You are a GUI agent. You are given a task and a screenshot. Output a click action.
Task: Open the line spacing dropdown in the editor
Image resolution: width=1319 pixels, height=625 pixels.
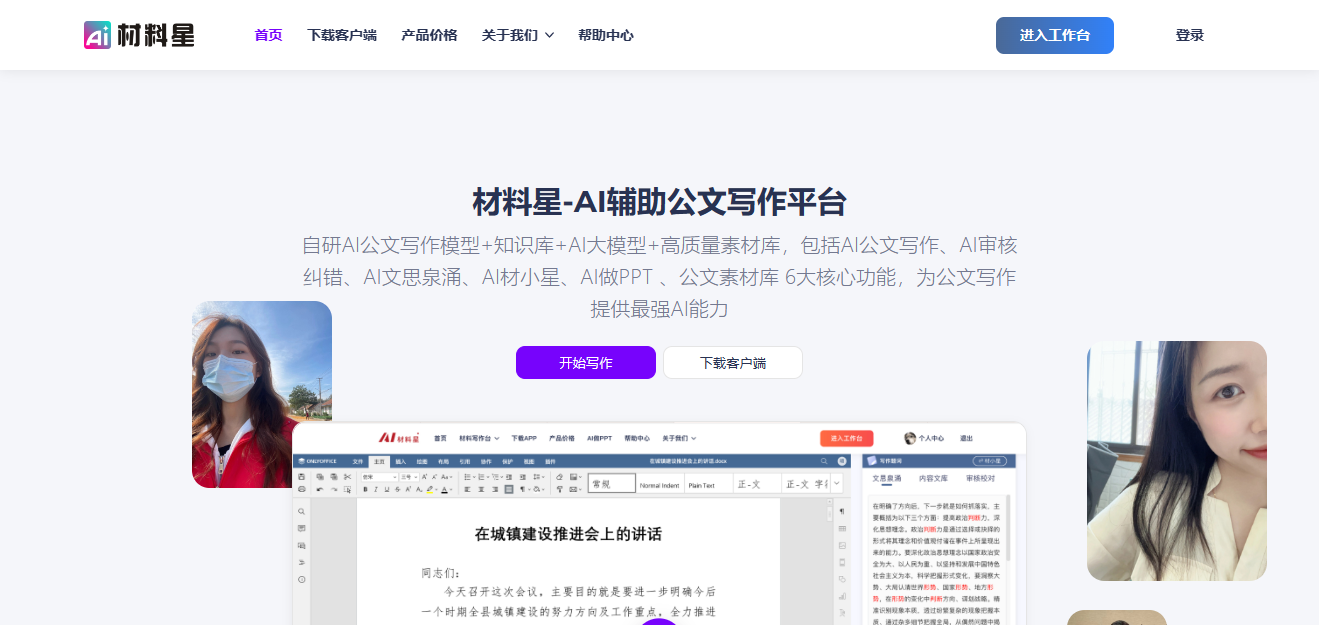point(538,477)
